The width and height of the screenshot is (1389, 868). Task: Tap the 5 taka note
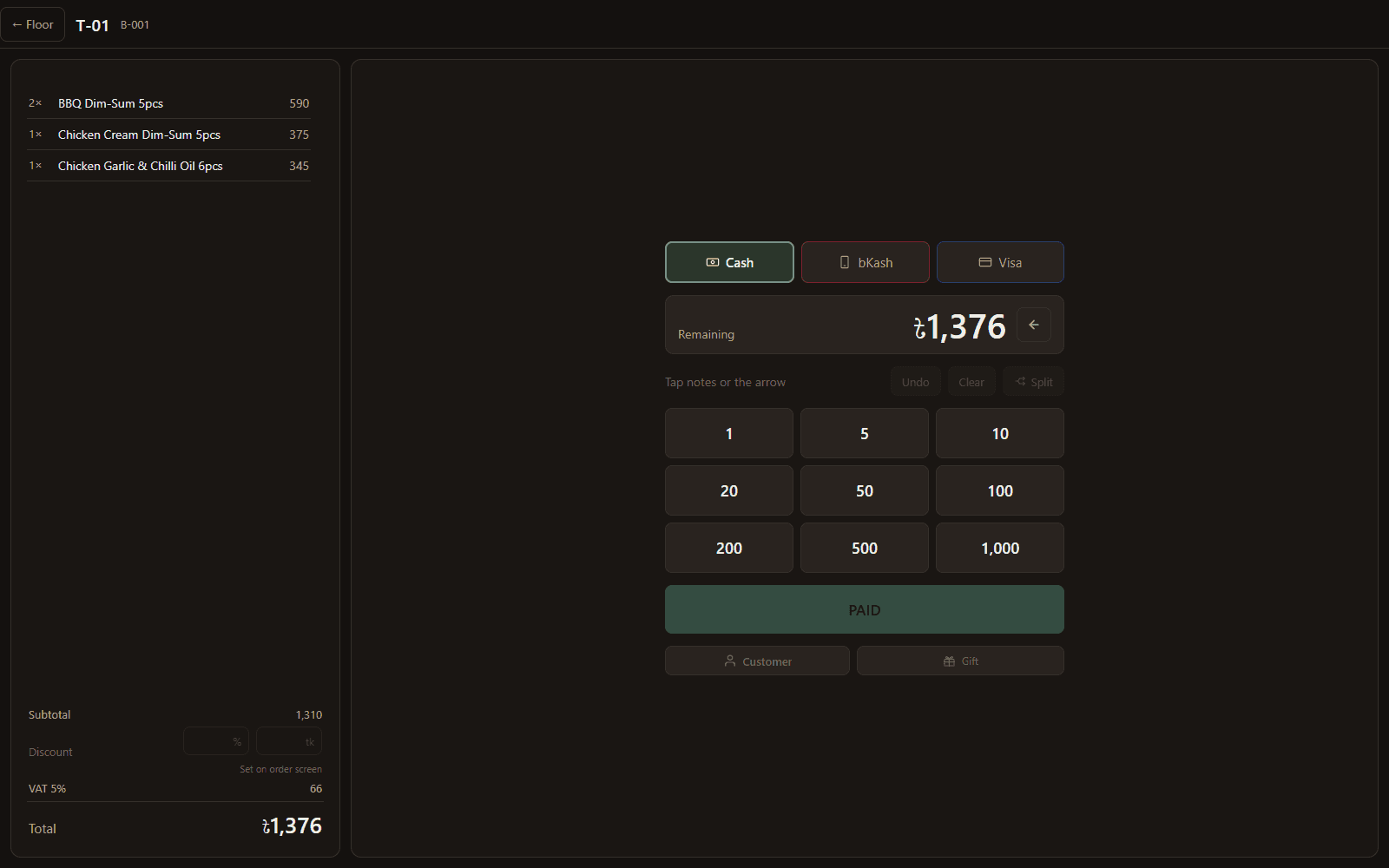pos(865,433)
